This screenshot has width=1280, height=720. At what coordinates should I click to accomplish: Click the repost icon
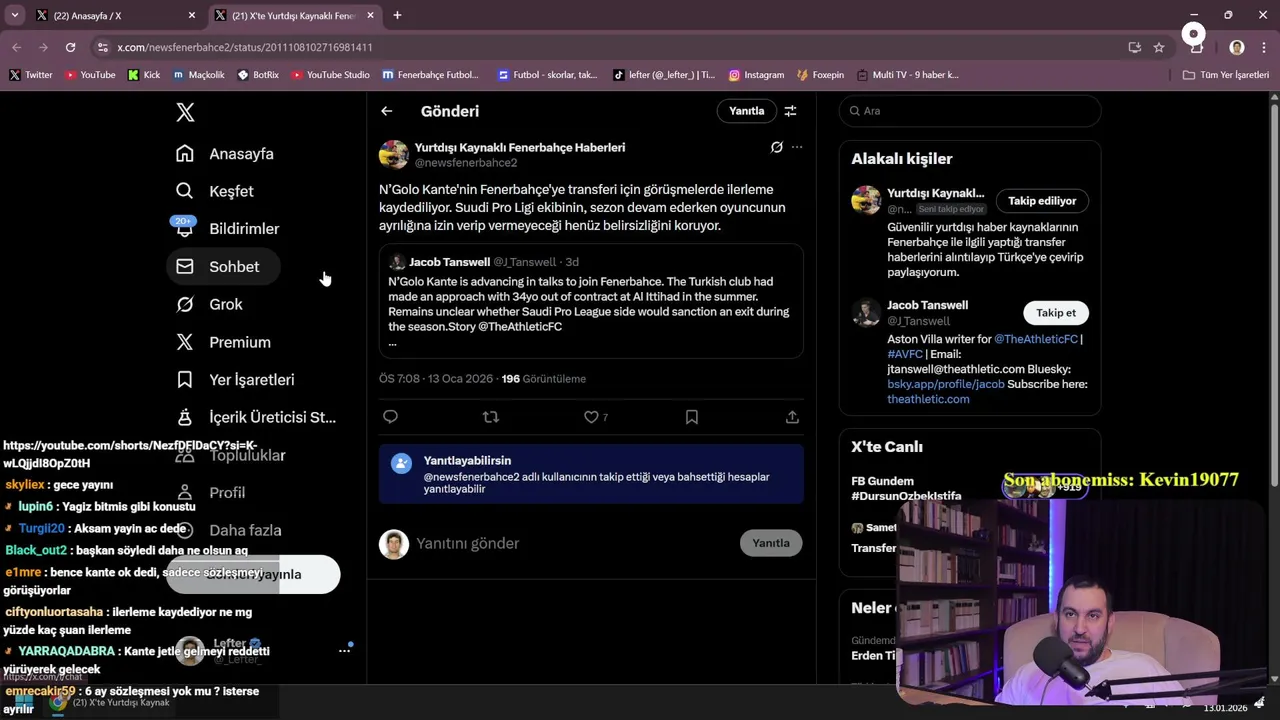pyautogui.click(x=491, y=417)
